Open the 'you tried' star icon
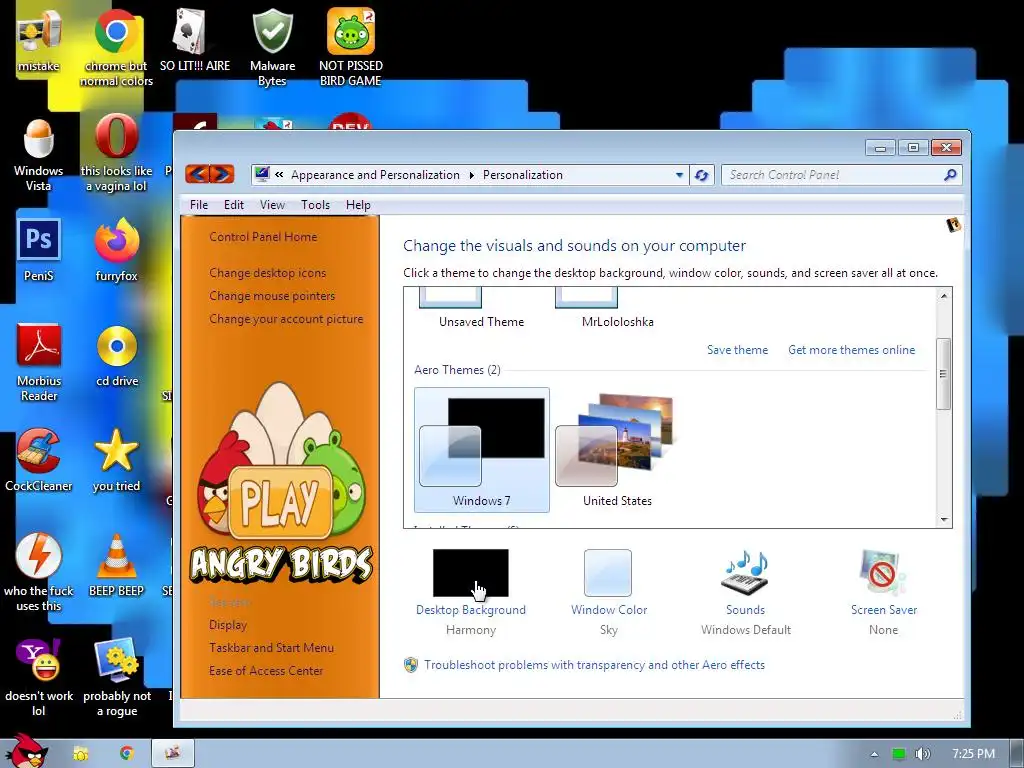 point(116,460)
